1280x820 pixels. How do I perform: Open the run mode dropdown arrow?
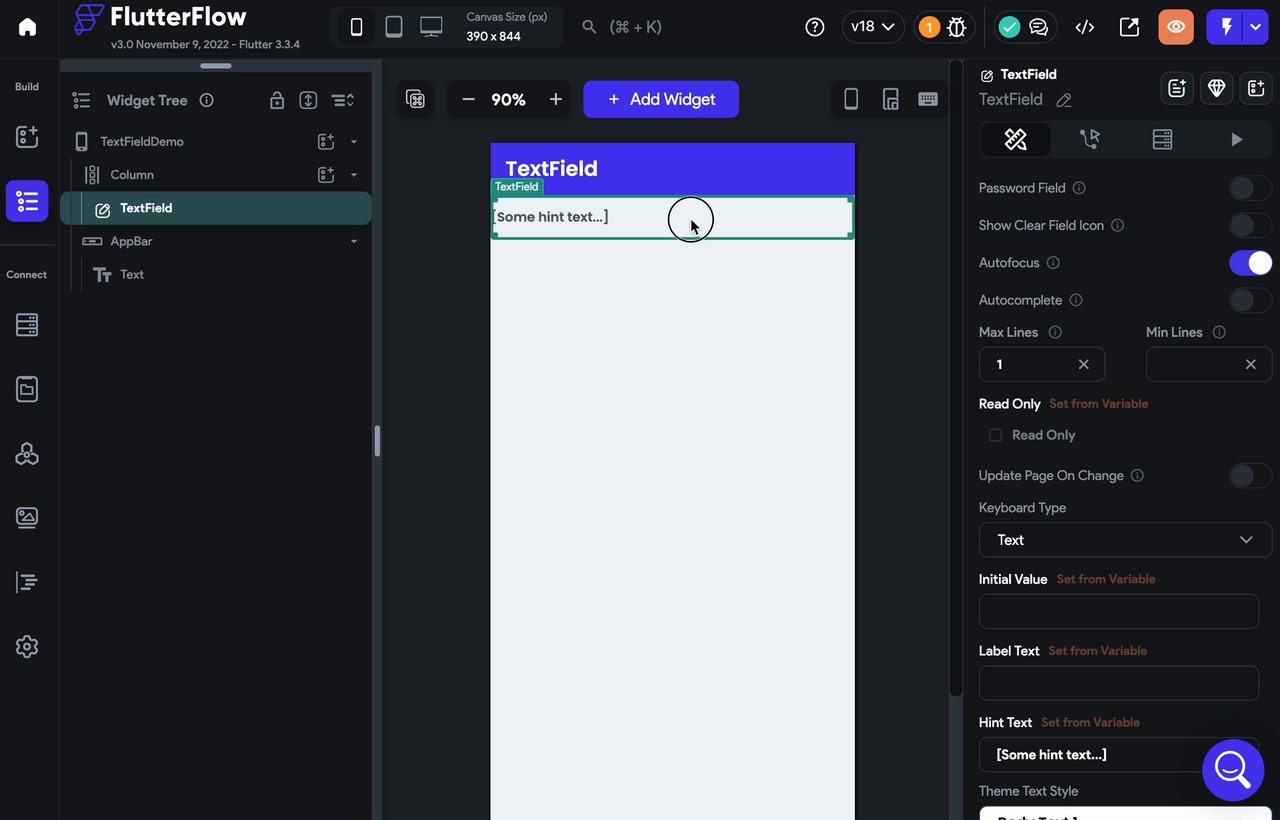1256,27
